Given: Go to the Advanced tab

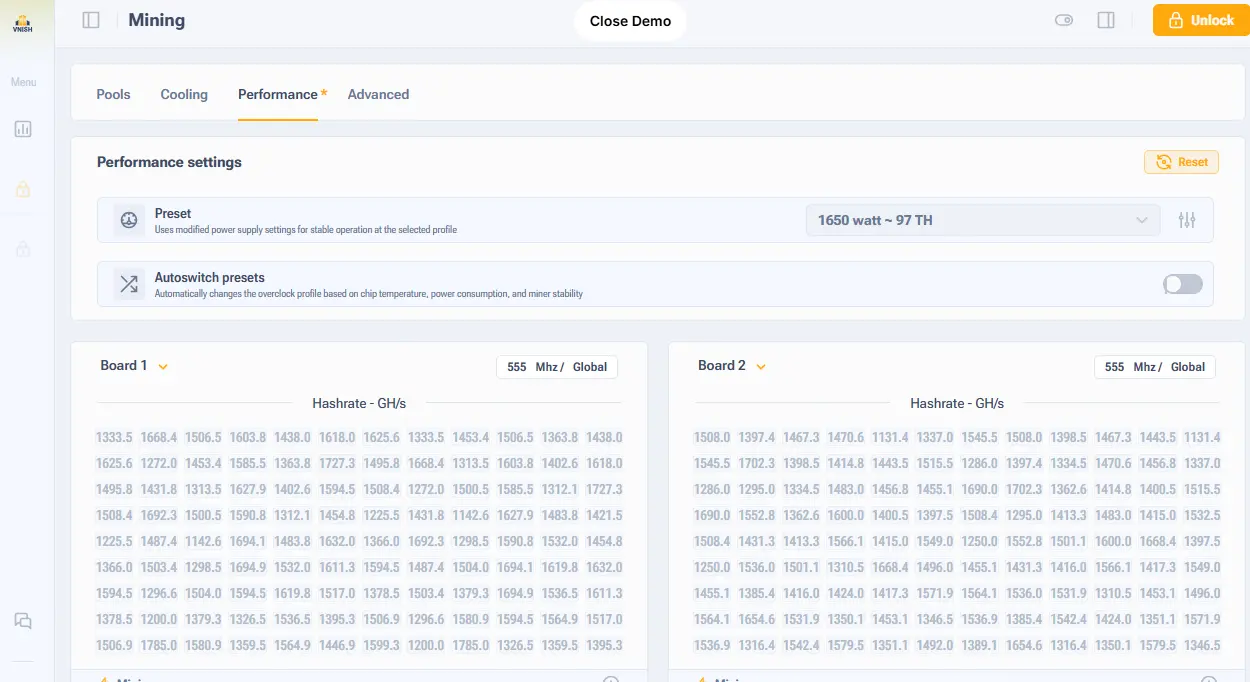Looking at the screenshot, I should tap(378, 94).
